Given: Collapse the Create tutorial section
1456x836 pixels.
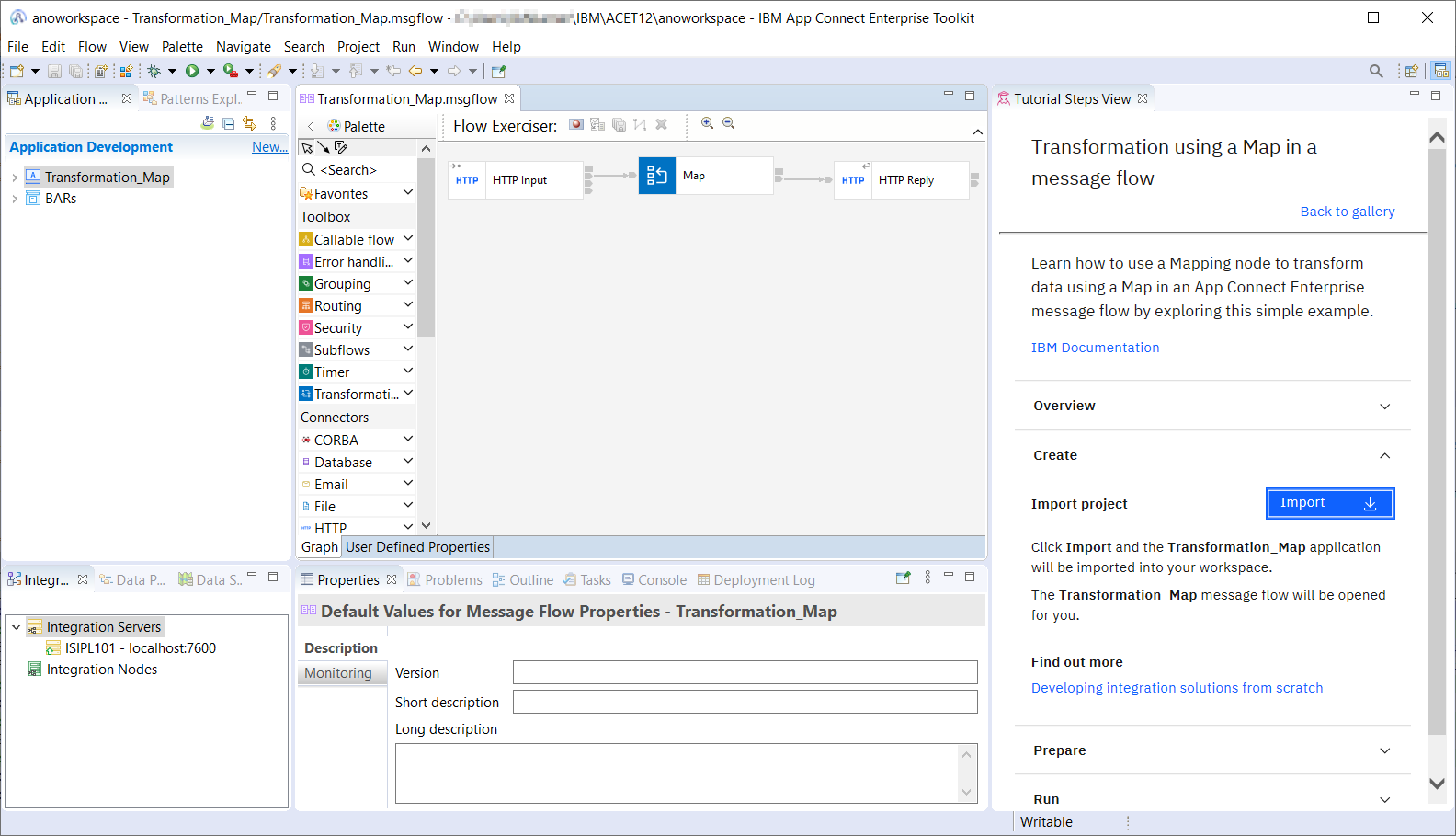Looking at the screenshot, I should click(1384, 455).
